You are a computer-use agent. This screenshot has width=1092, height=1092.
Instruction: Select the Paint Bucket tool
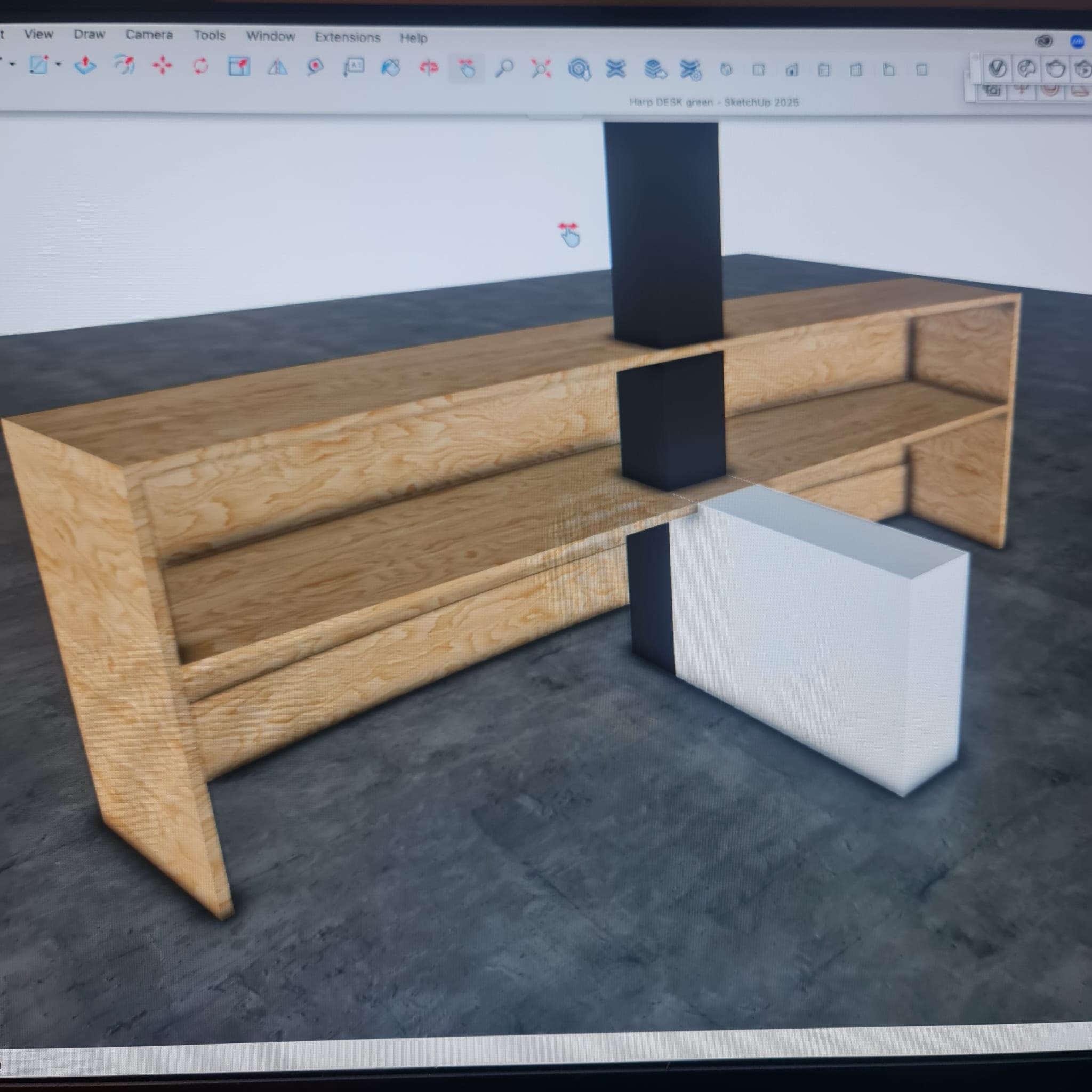click(x=390, y=68)
